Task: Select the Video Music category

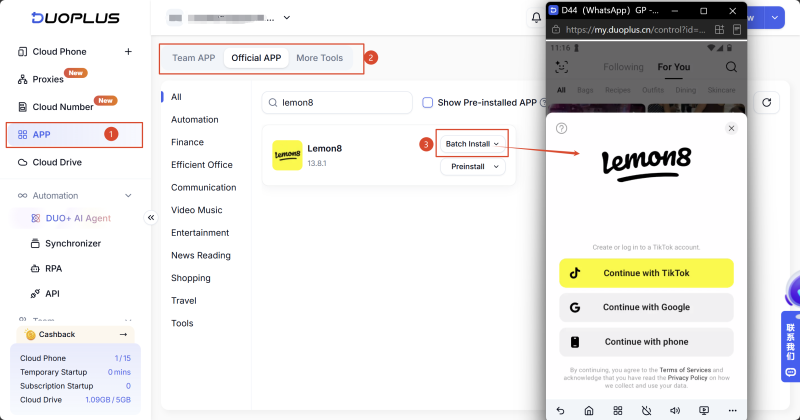Action: coord(196,210)
